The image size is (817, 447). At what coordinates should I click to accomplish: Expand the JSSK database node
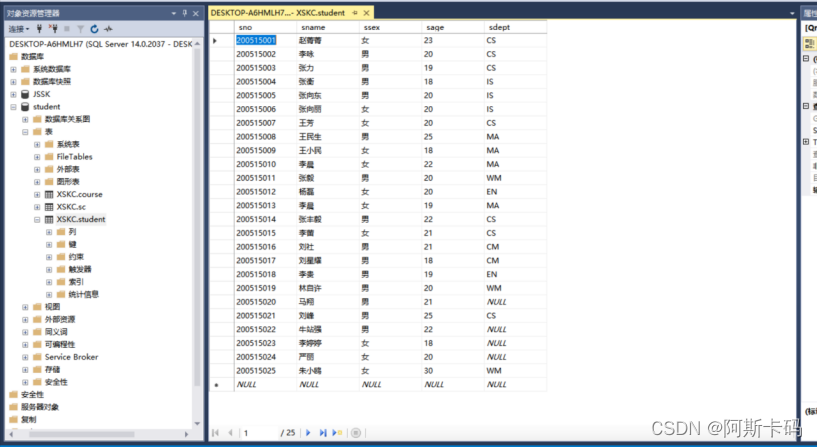click(x=14, y=94)
